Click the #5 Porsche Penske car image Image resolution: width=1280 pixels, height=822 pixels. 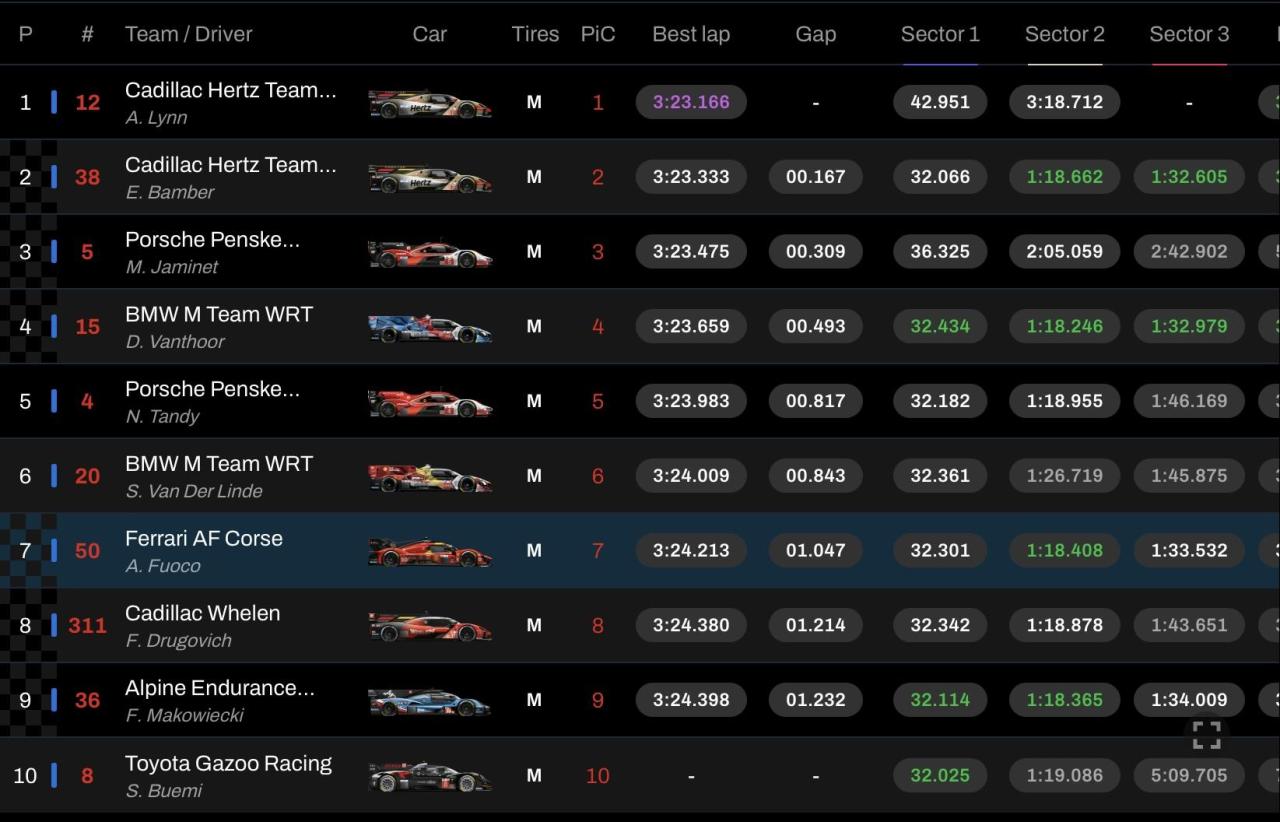(x=429, y=253)
